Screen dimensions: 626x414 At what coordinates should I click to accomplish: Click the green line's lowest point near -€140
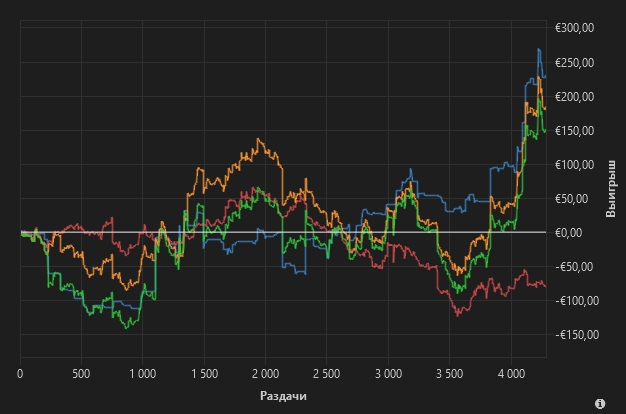point(127,328)
